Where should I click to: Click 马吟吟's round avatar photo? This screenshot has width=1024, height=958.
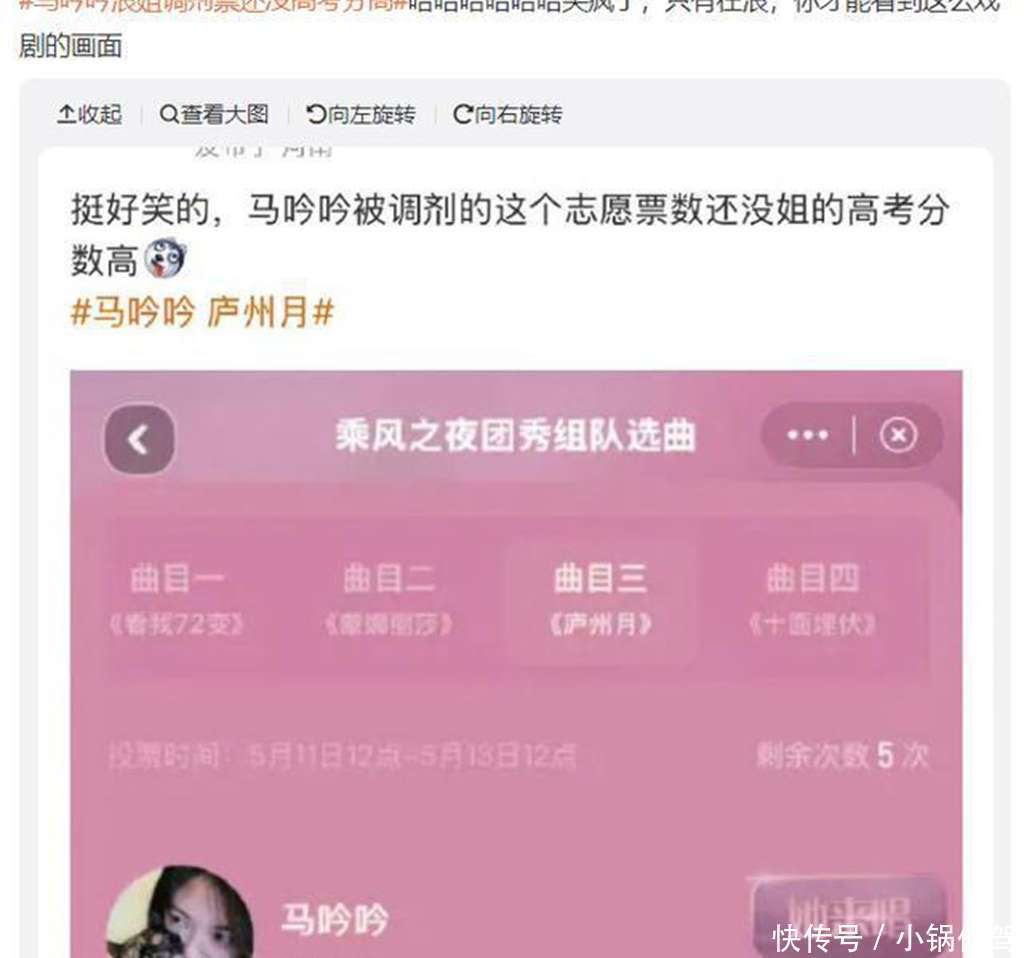[x=180, y=913]
